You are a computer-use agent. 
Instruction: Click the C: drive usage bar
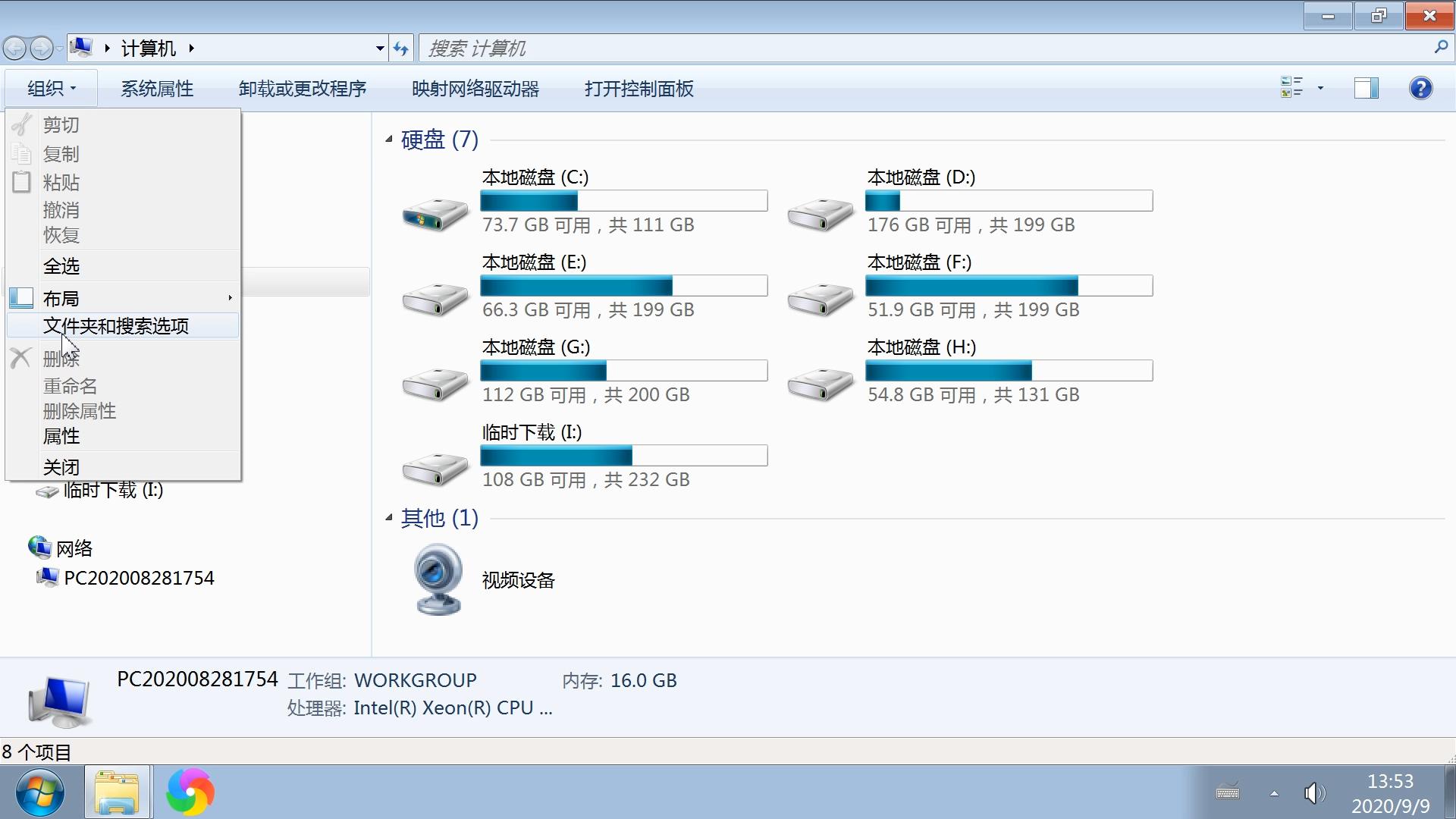point(624,201)
